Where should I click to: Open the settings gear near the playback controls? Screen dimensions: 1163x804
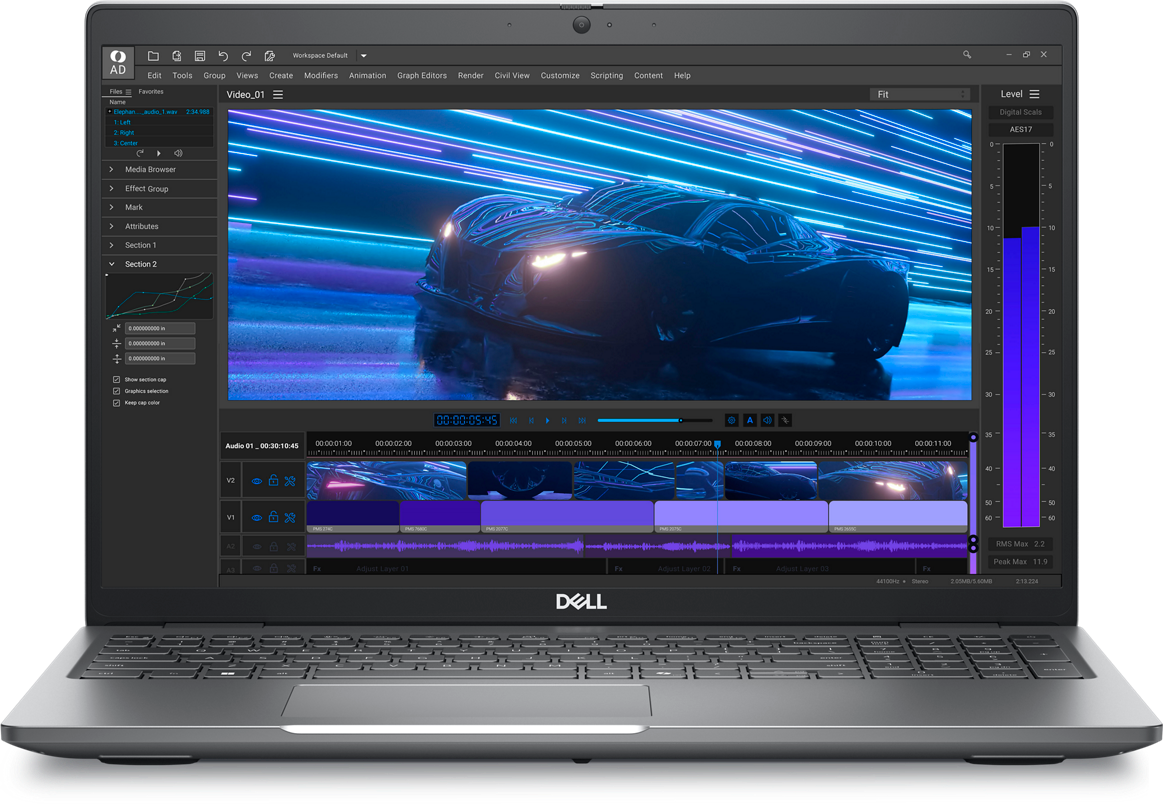pyautogui.click(x=731, y=419)
